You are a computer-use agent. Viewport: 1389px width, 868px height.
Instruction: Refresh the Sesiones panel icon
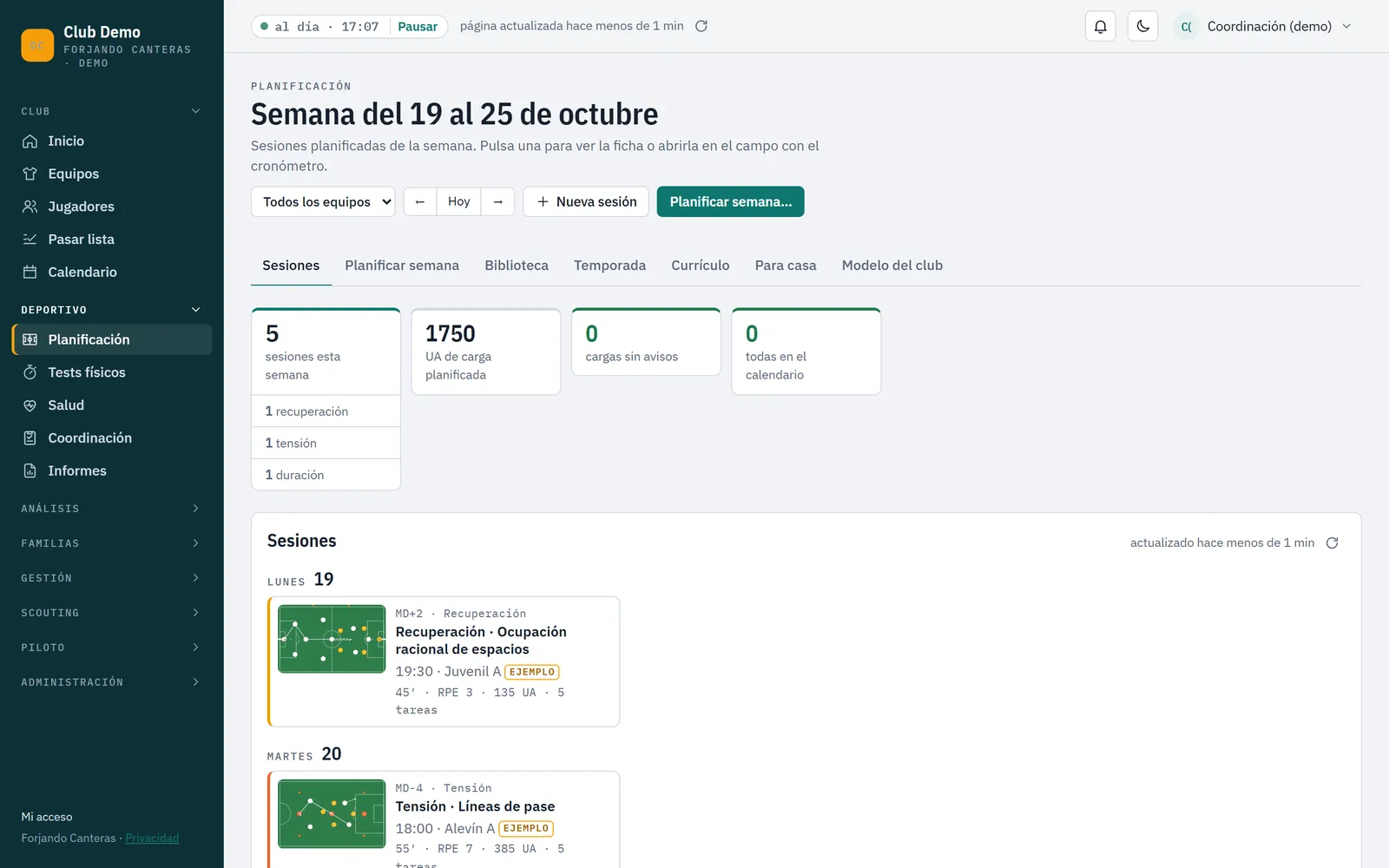[x=1332, y=542]
